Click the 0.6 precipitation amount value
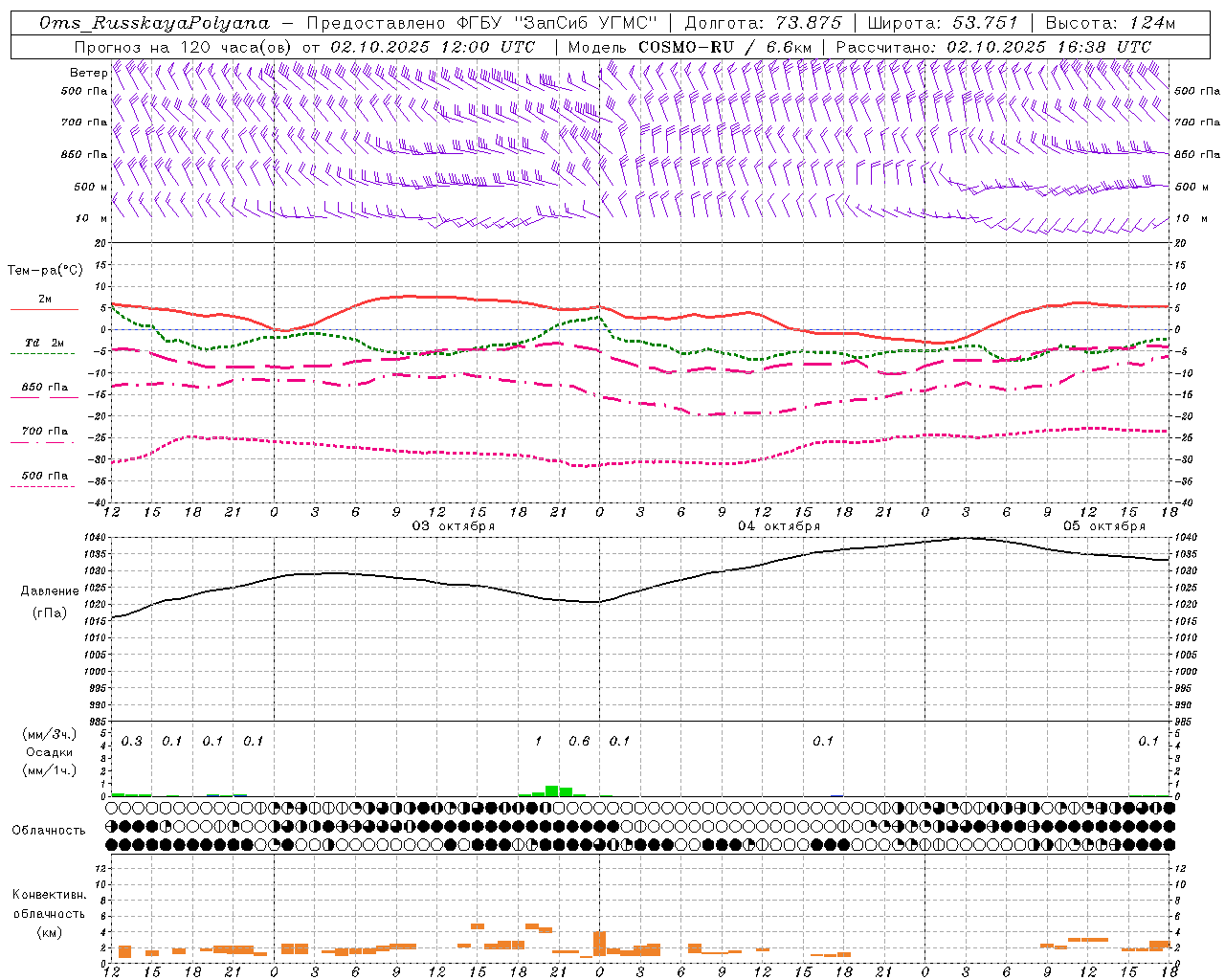This screenshot has width=1225, height=980. click(579, 742)
